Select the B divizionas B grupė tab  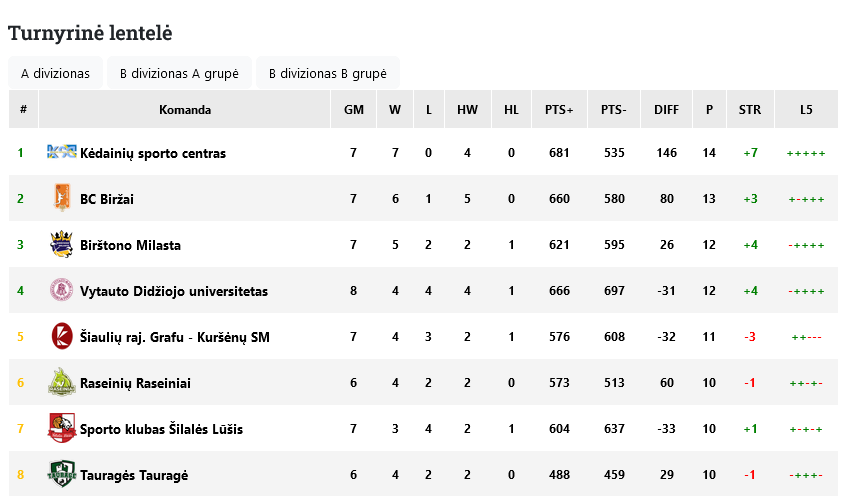(327, 73)
